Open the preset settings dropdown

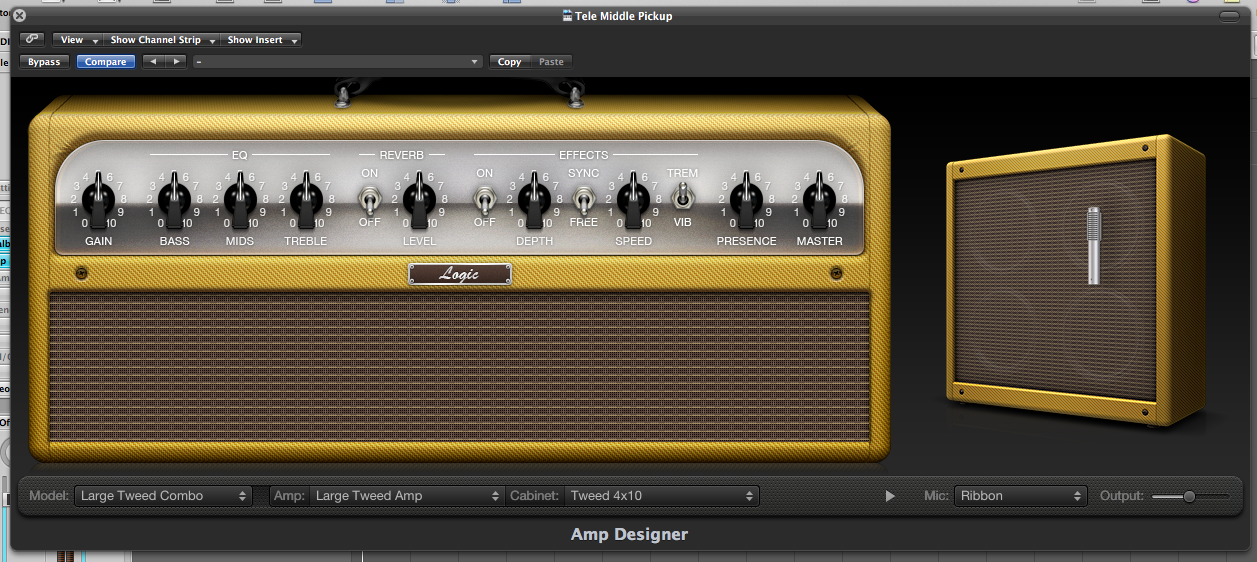click(x=338, y=62)
